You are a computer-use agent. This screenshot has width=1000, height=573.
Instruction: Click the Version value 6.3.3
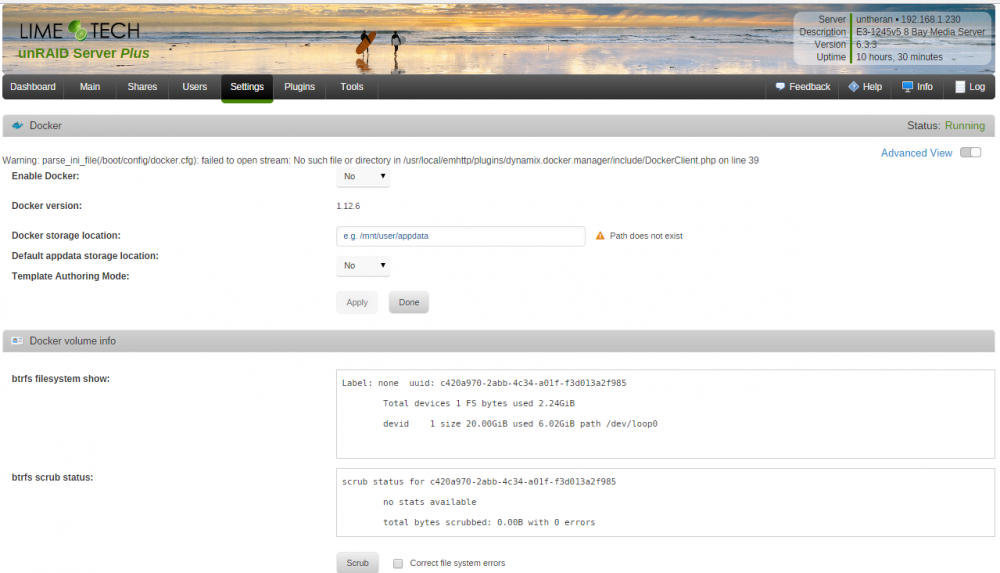tap(866, 45)
